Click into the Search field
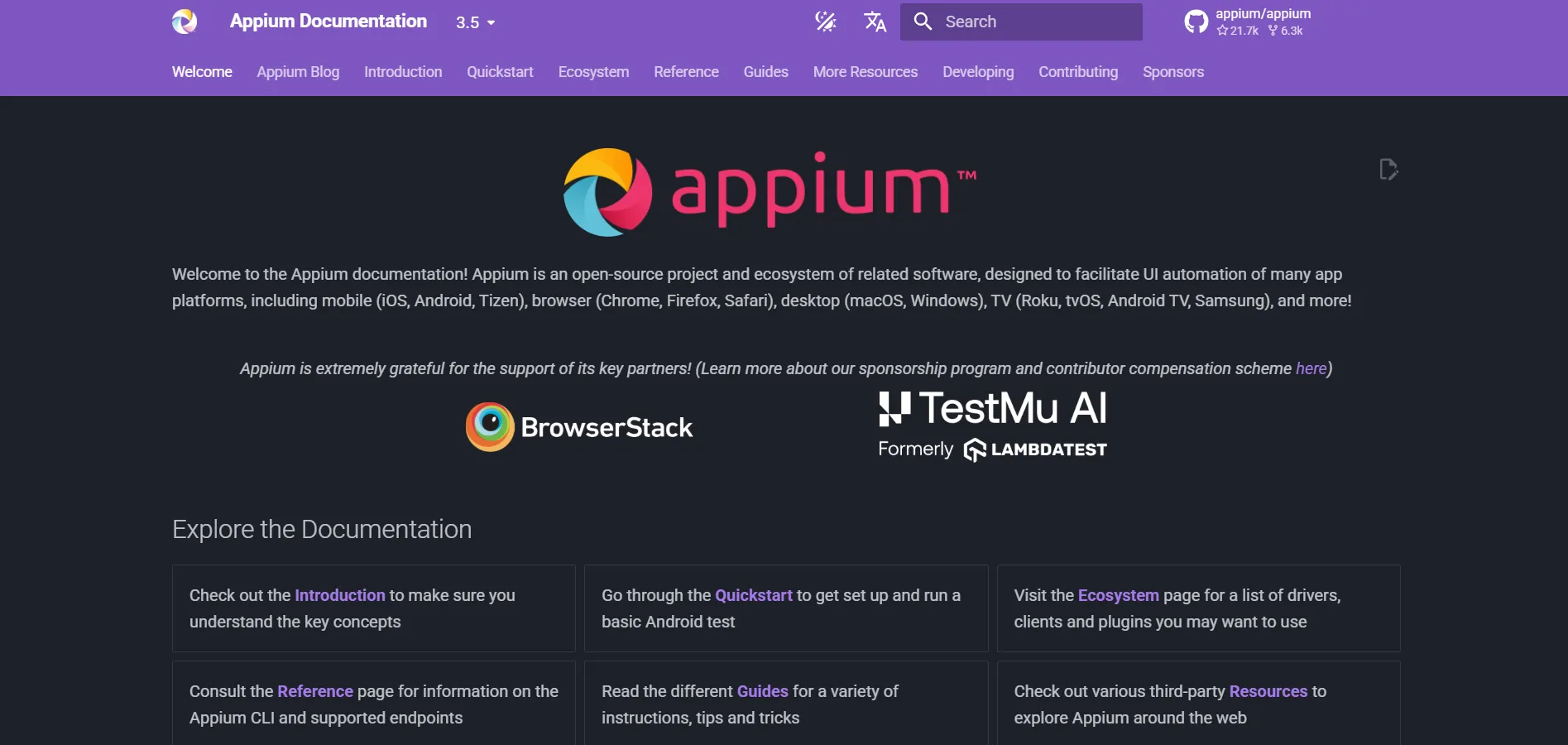The width and height of the screenshot is (1568, 745). (x=1022, y=22)
